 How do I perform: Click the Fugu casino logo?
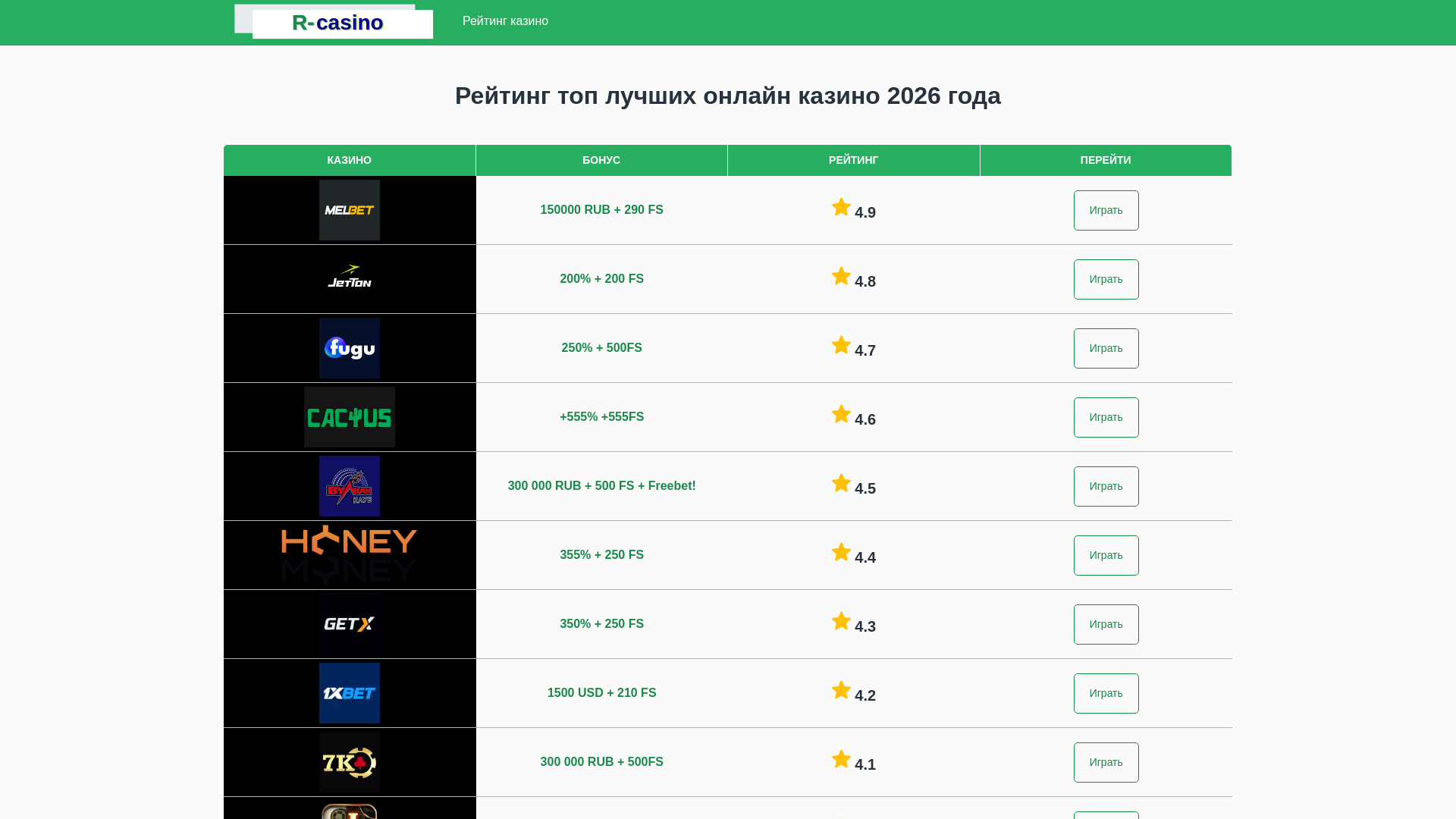(x=350, y=348)
